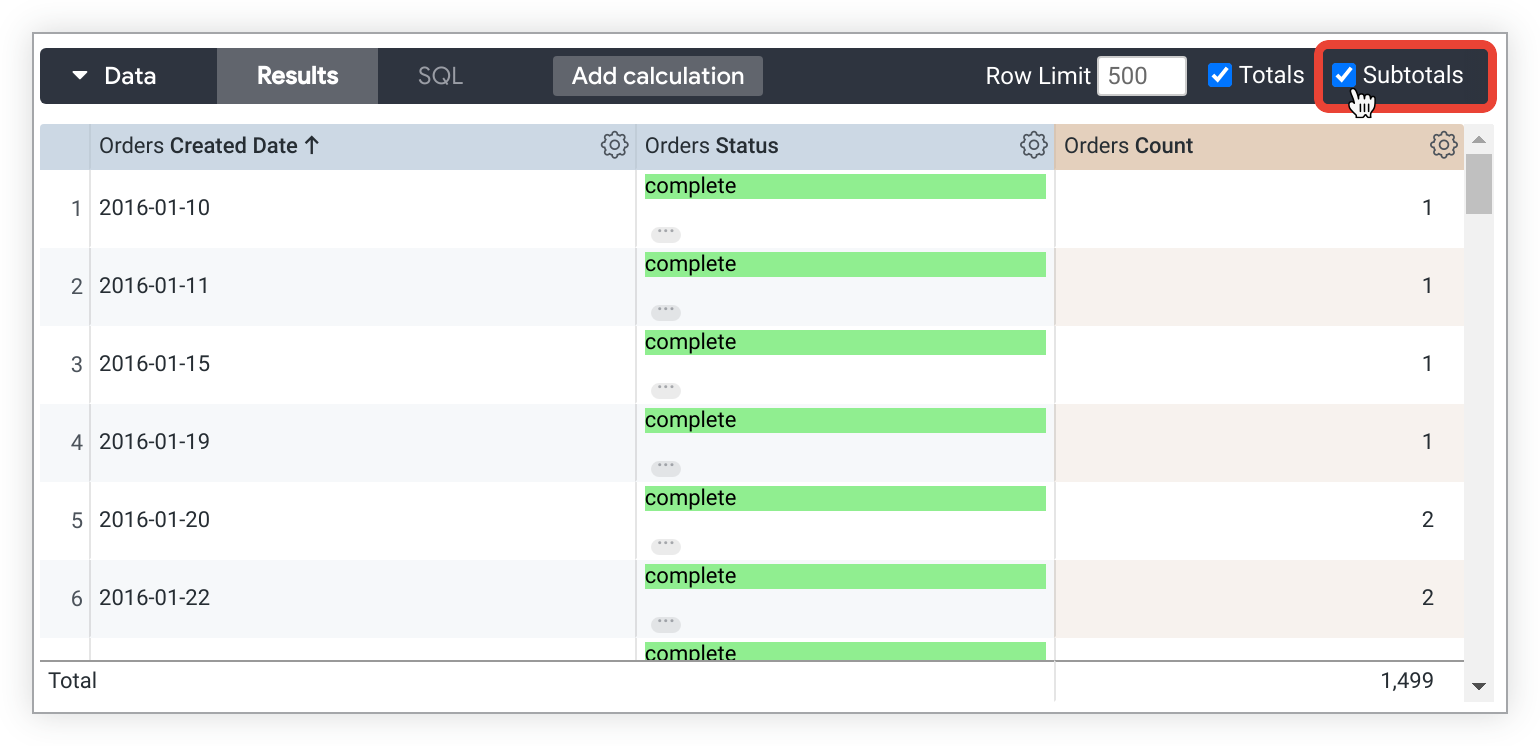Collapse the Data section triangle
1540x746 pixels.
coord(81,76)
